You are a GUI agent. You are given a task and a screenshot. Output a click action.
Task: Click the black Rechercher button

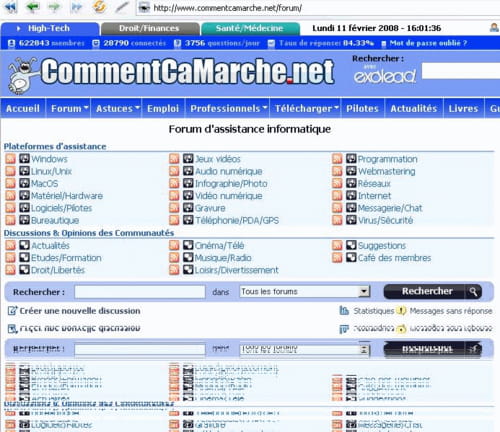(x=433, y=292)
